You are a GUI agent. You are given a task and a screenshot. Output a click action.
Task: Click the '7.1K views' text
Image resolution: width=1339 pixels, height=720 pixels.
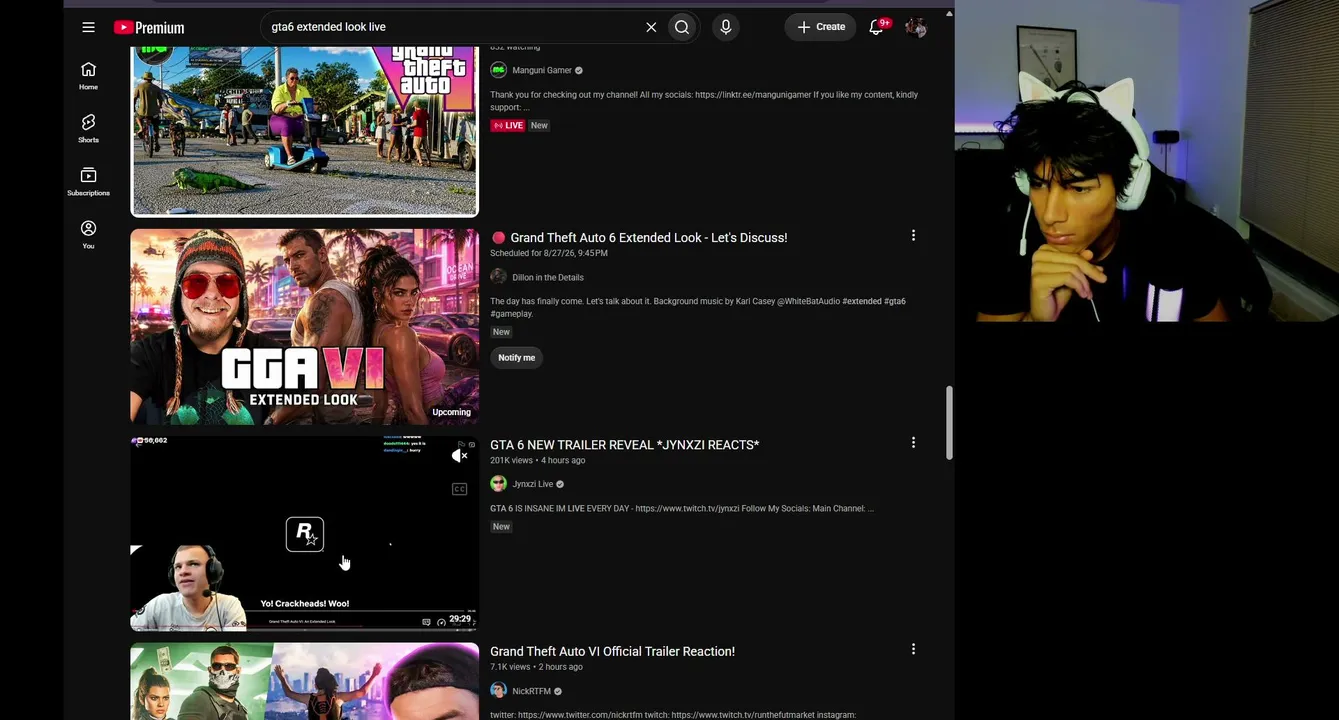(x=510, y=667)
